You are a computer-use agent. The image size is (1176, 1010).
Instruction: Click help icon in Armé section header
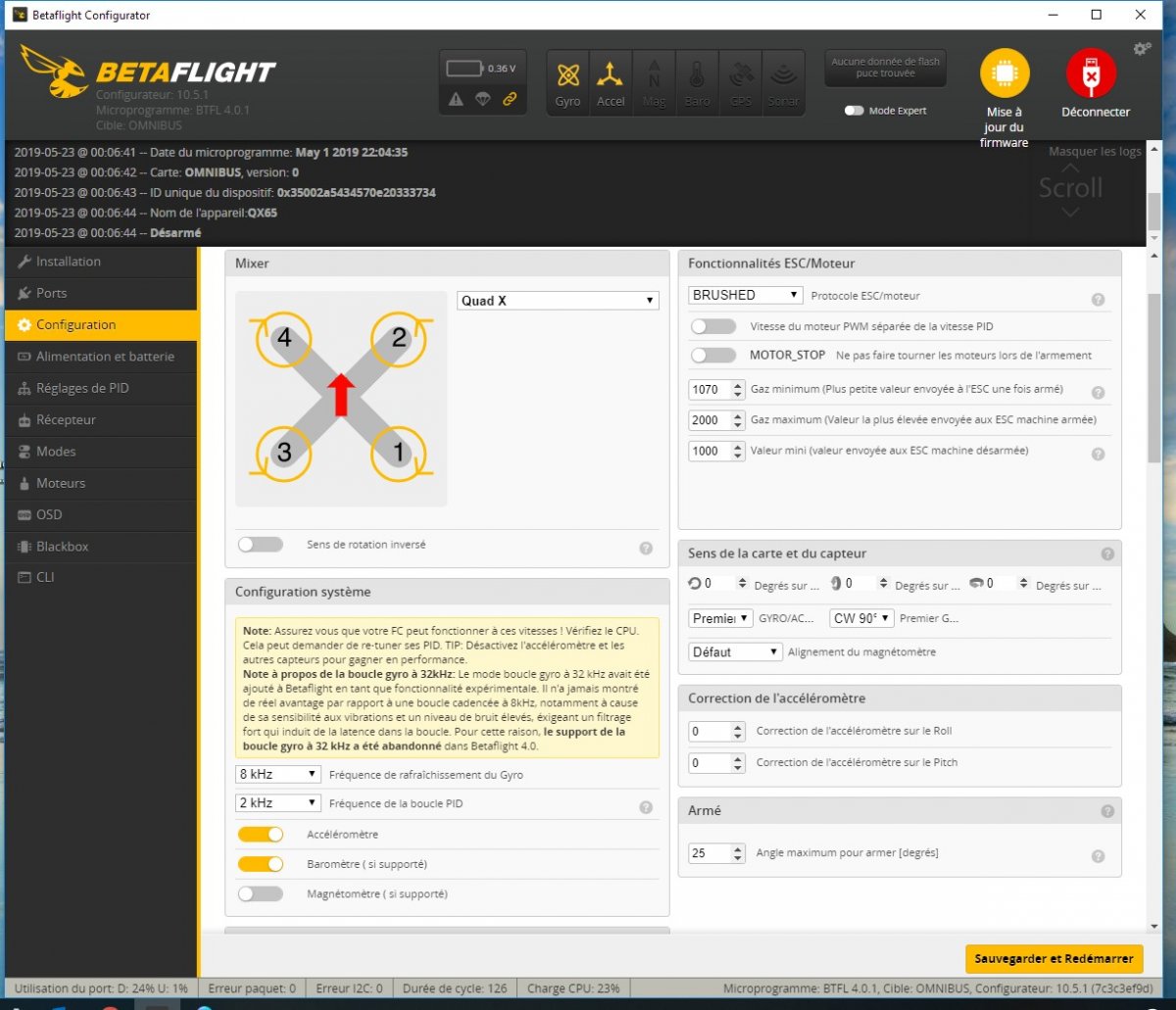(x=1106, y=811)
